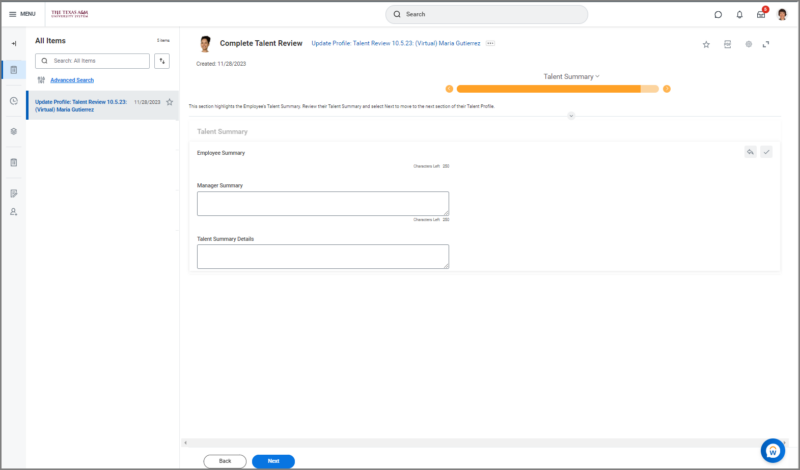Collapse the sidebar with the arrow icon
Image resolution: width=800 pixels, height=470 pixels.
coord(14,43)
